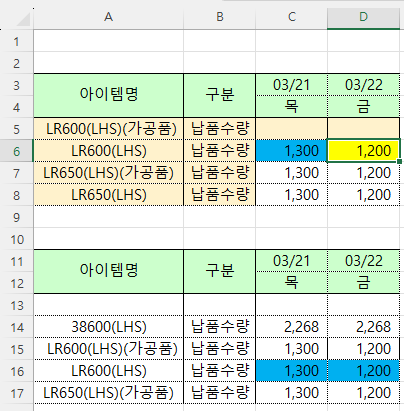Viewport: 404px width, 411px height.
Task: Select column A header
Action: 108,17
